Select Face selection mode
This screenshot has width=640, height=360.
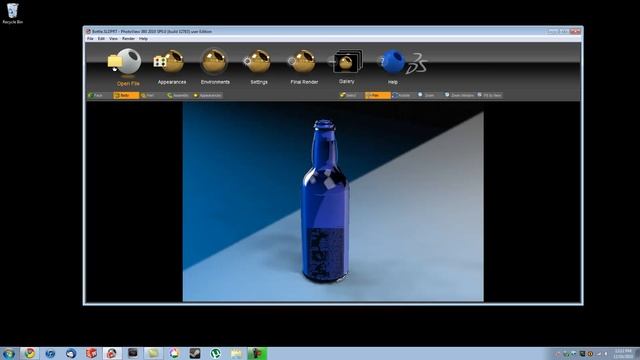click(x=96, y=96)
